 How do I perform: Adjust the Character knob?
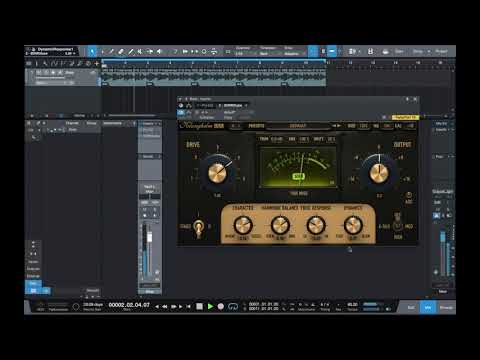tap(243, 225)
